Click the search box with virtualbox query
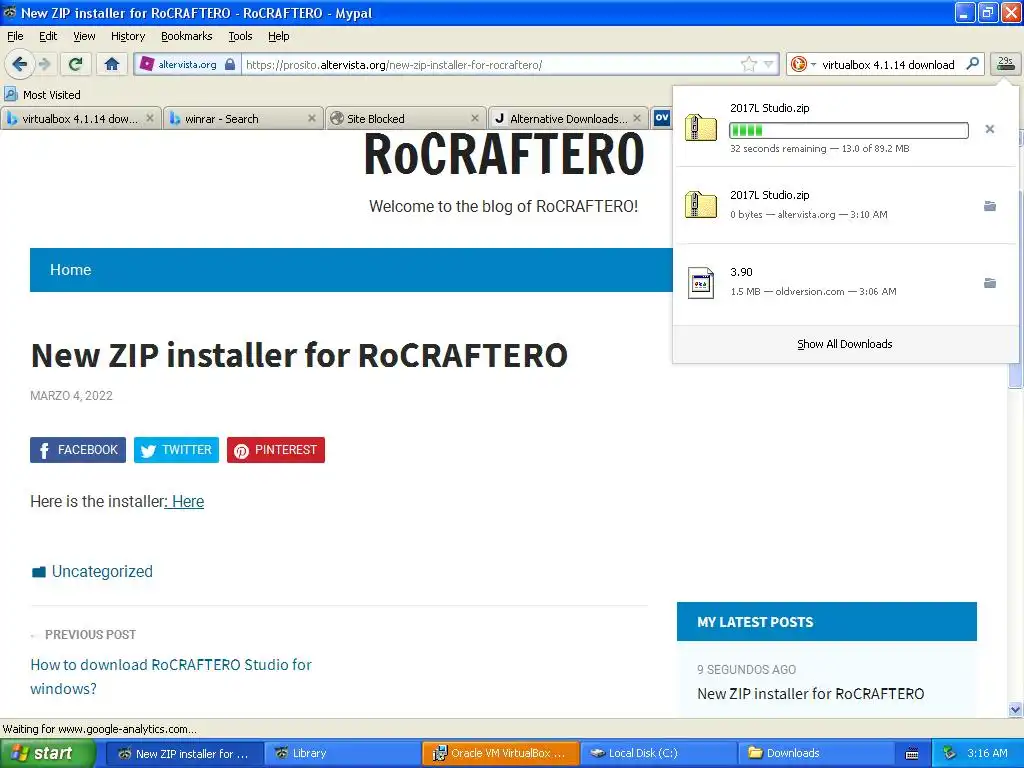1024x768 pixels. tap(888, 65)
